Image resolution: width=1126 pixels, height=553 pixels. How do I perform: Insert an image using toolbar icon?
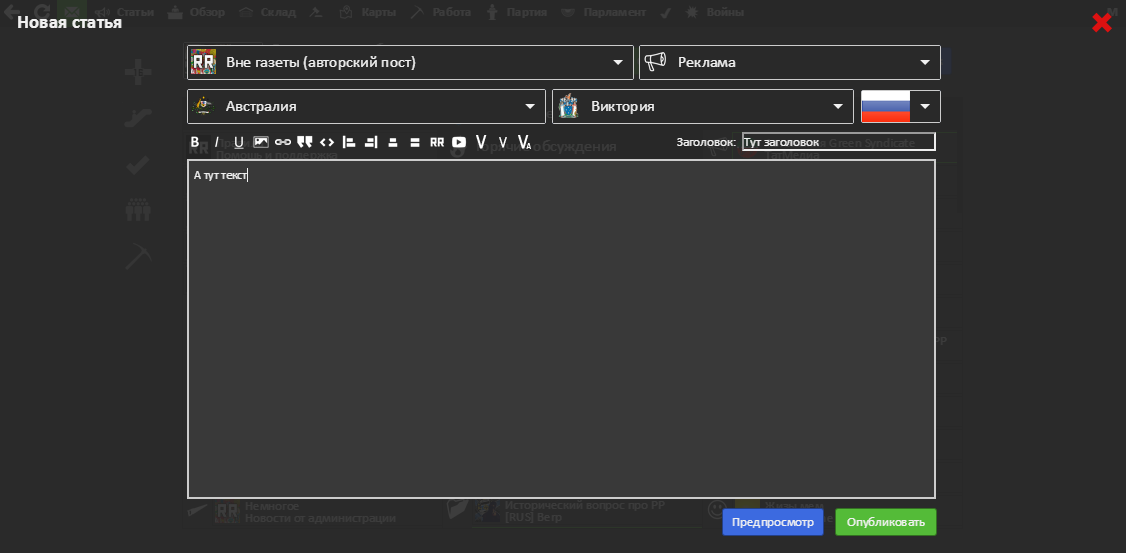pos(261,142)
